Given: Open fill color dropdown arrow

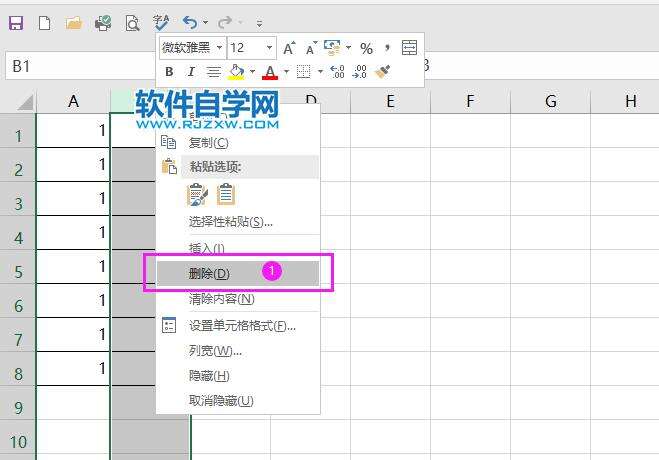Looking at the screenshot, I should tap(252, 72).
